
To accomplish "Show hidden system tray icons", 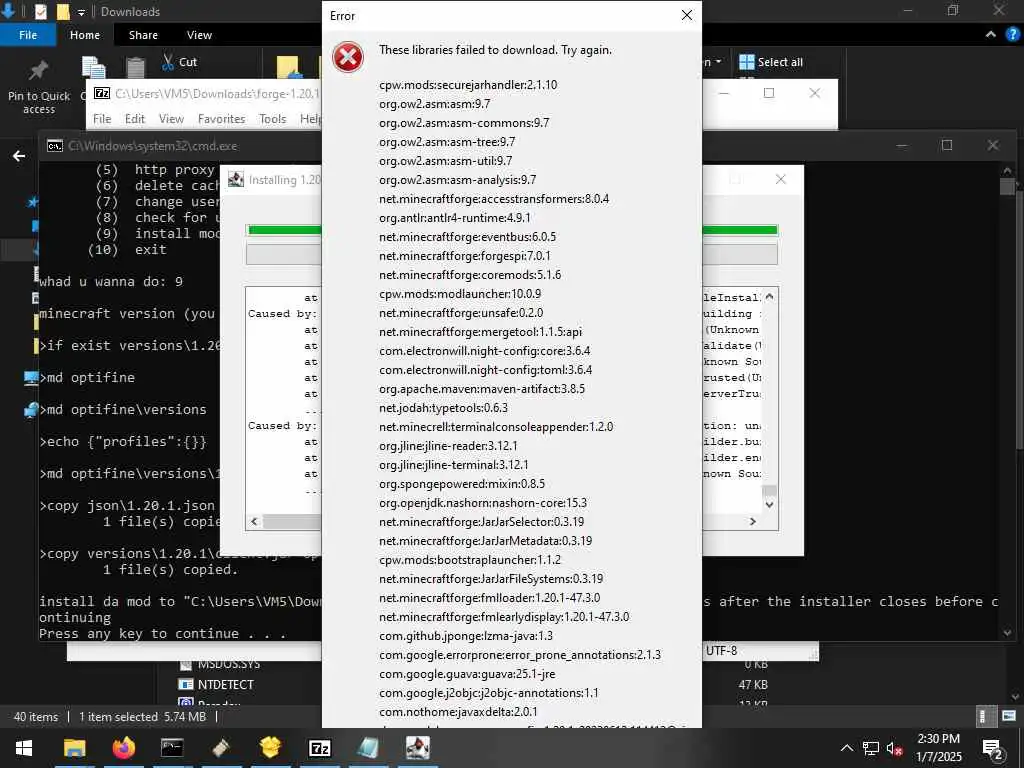I will 846,748.
